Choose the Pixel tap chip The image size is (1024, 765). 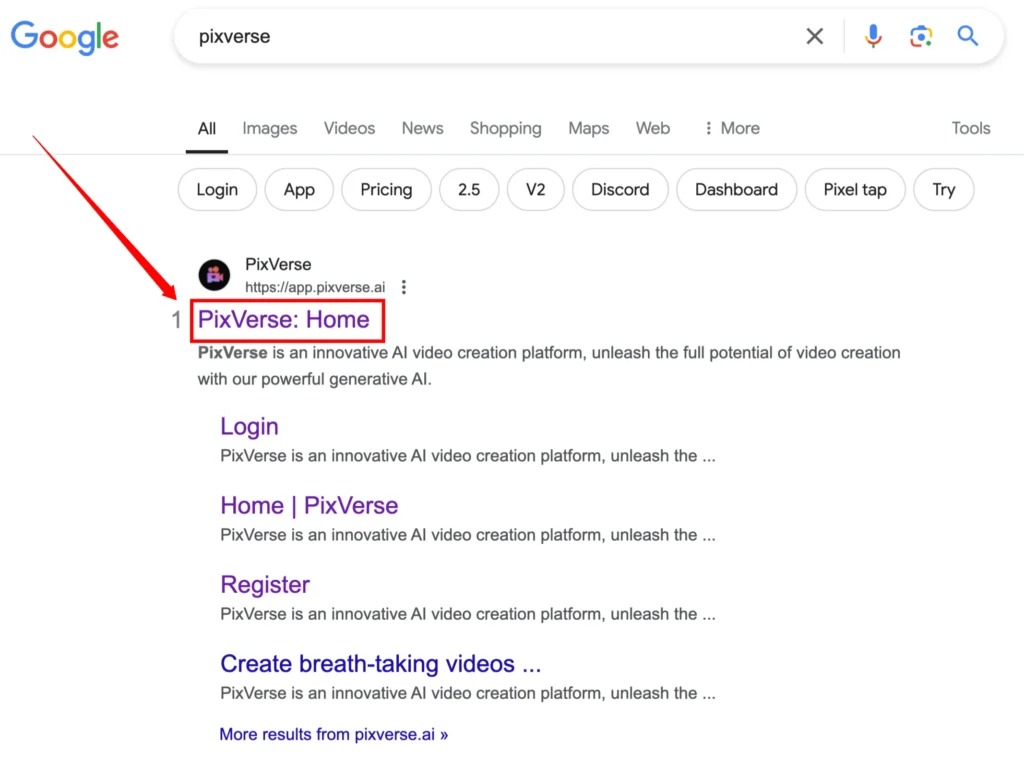tap(855, 189)
